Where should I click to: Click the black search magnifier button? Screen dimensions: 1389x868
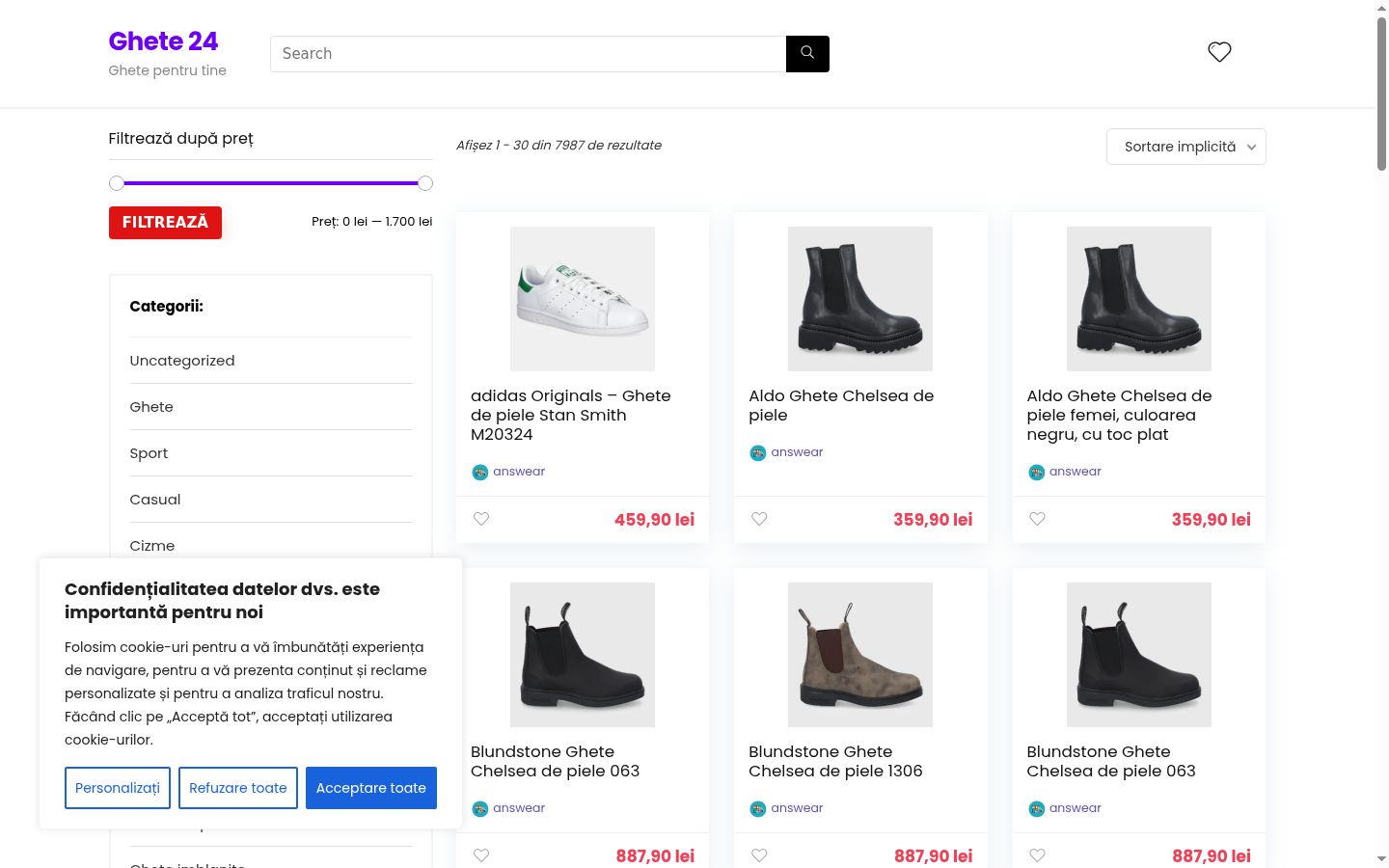pyautogui.click(x=807, y=54)
